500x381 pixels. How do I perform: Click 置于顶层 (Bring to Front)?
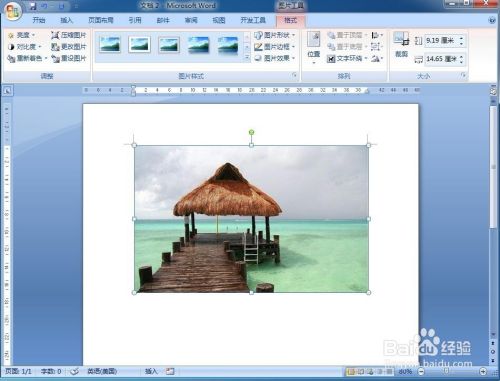click(347, 35)
